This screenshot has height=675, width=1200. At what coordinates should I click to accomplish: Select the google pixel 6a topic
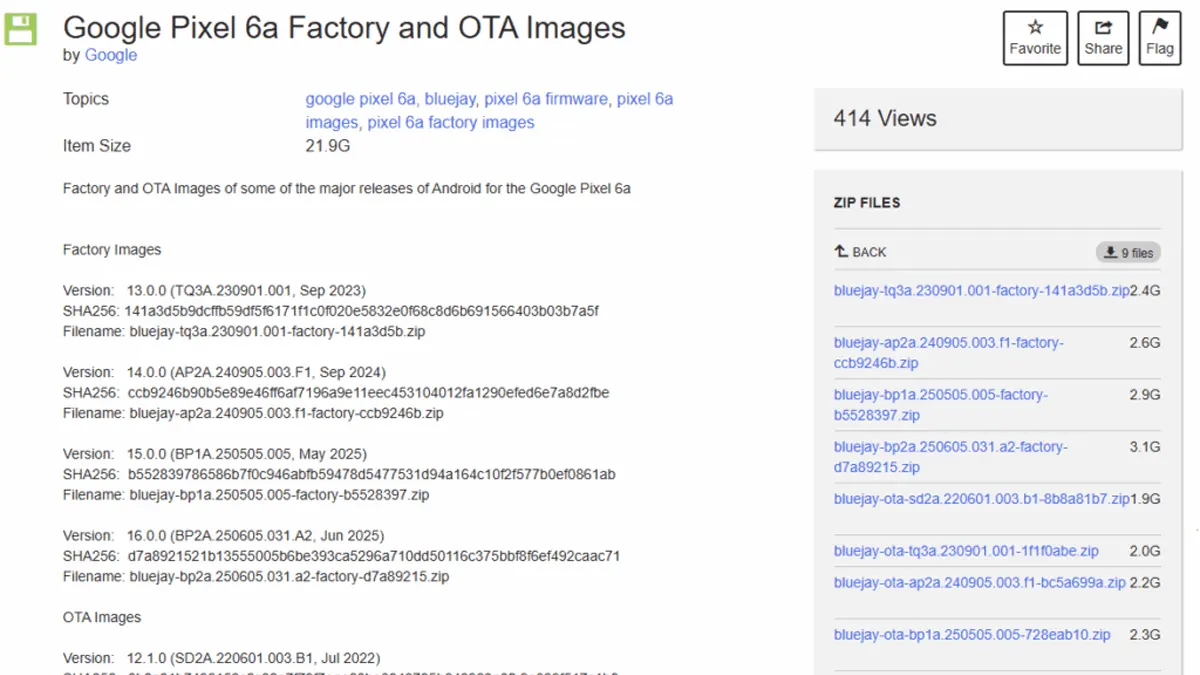[x=363, y=99]
